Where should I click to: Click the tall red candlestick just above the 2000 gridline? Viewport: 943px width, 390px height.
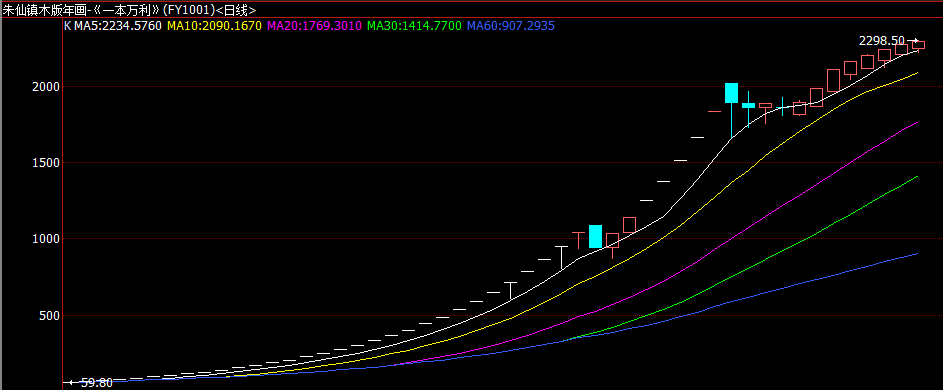(x=833, y=81)
